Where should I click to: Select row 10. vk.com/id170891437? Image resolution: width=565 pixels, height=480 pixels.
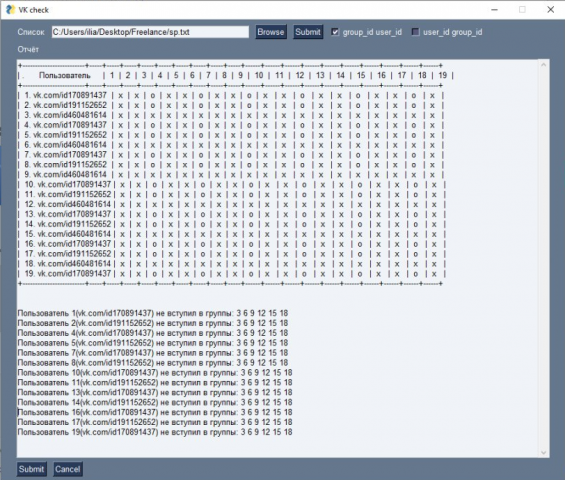(232, 185)
